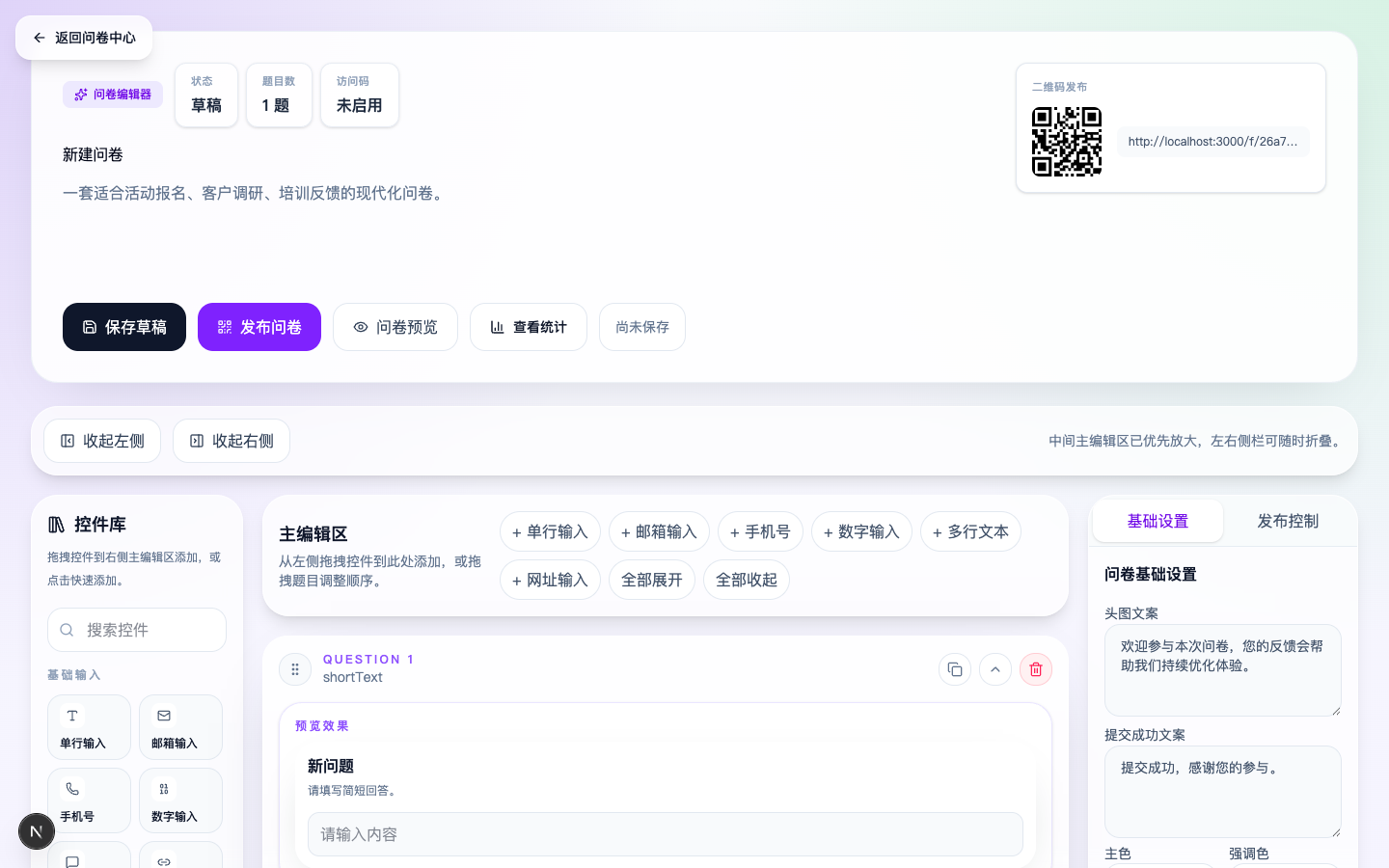The image size is (1389, 868).
Task: Delete Question 1 using the red trash icon
Action: click(1036, 668)
